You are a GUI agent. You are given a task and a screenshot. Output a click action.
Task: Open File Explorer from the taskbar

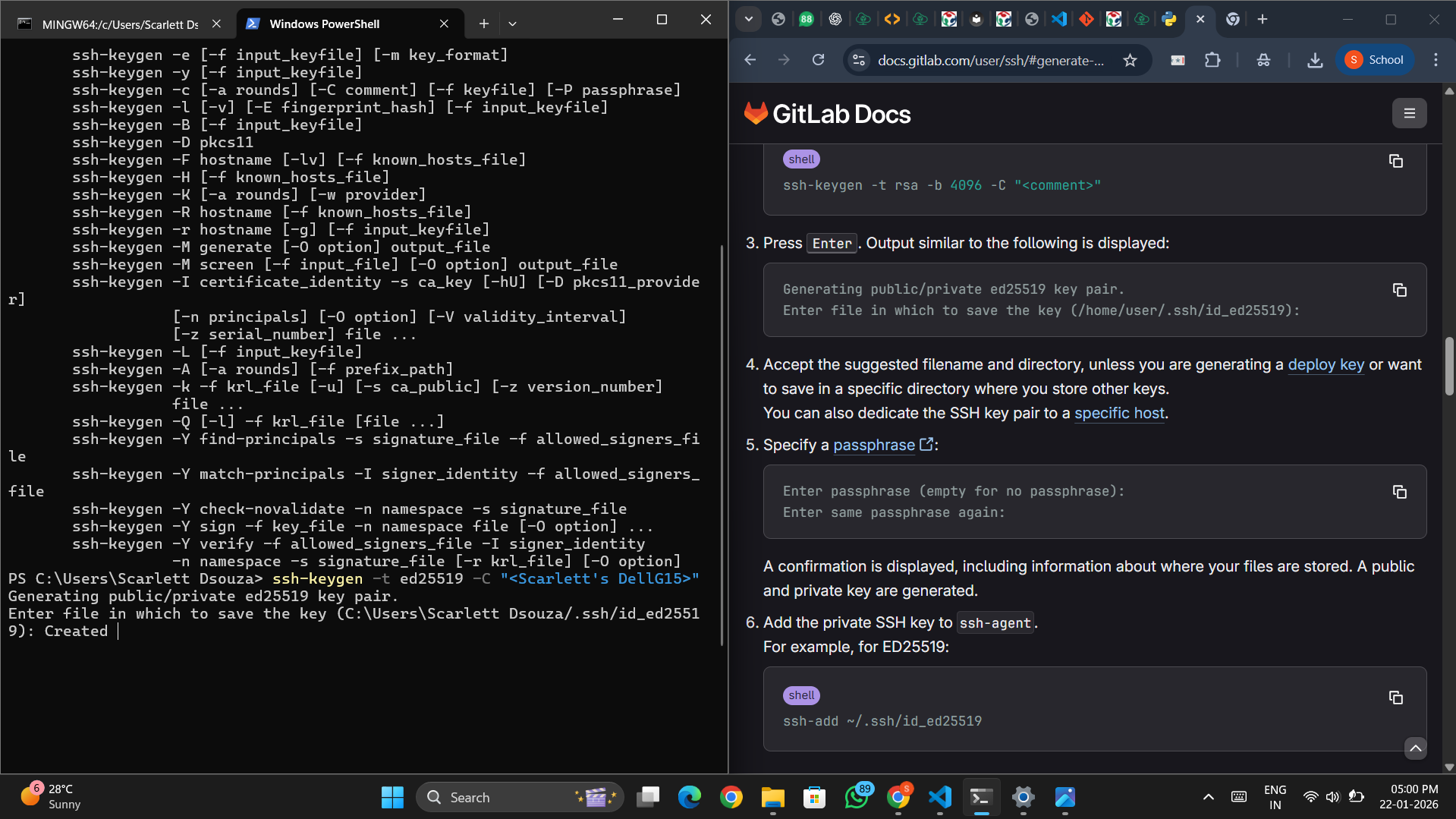click(772, 797)
